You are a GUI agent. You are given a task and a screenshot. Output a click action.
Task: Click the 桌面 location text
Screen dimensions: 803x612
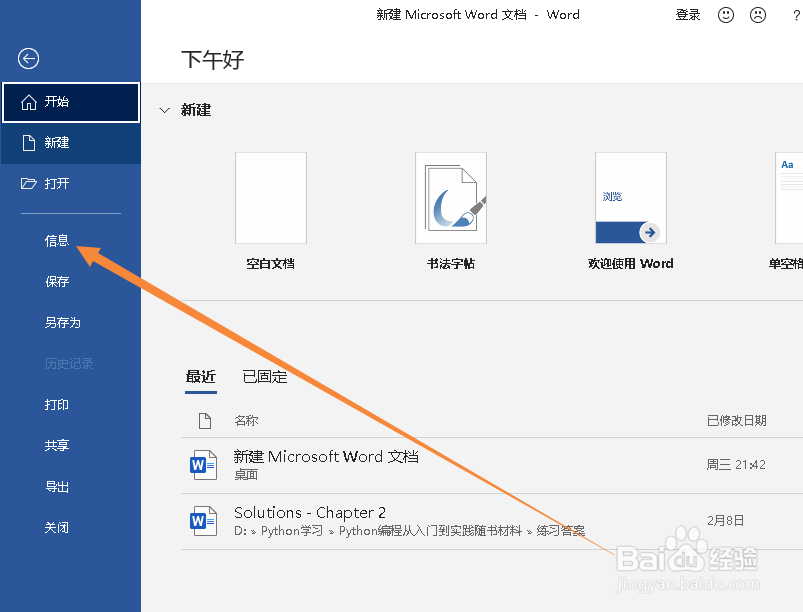tap(246, 475)
